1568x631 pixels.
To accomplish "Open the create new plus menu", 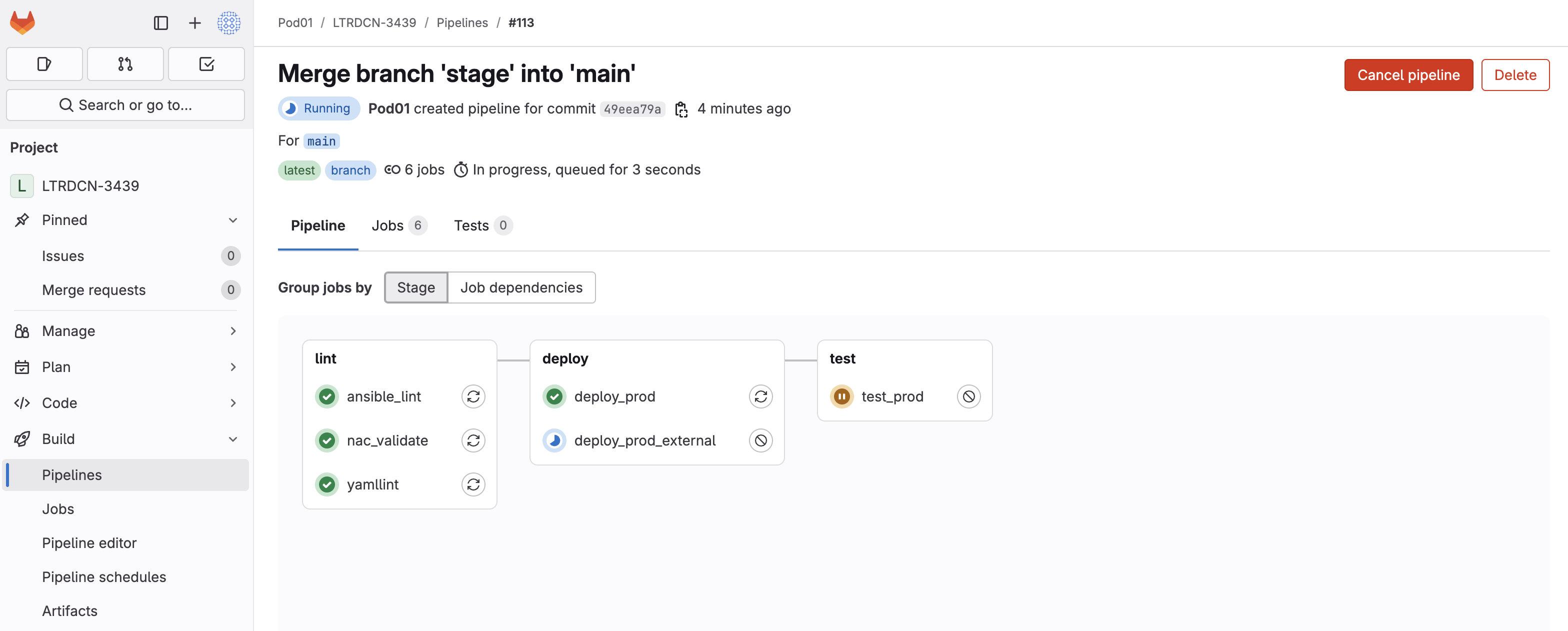I will coord(195,23).
